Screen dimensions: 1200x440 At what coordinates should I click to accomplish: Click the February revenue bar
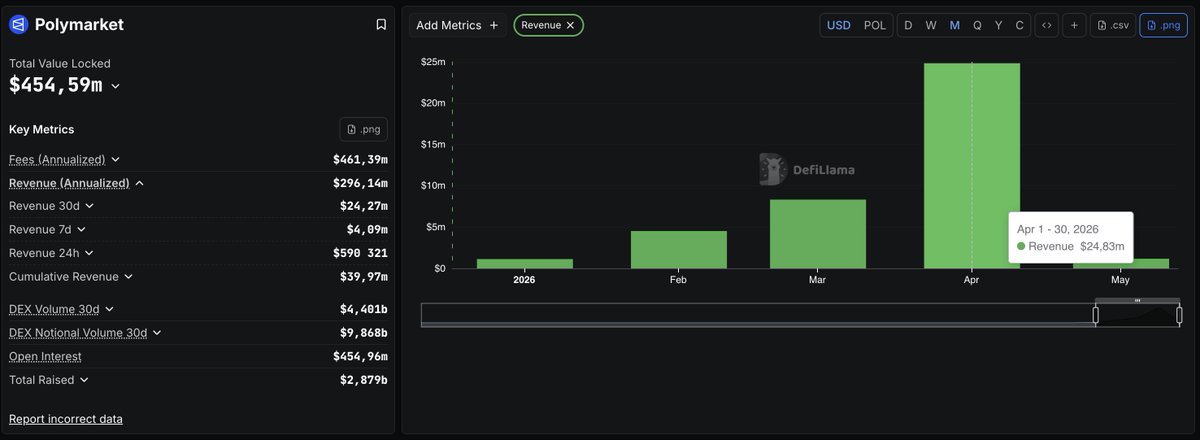pyautogui.click(x=679, y=250)
